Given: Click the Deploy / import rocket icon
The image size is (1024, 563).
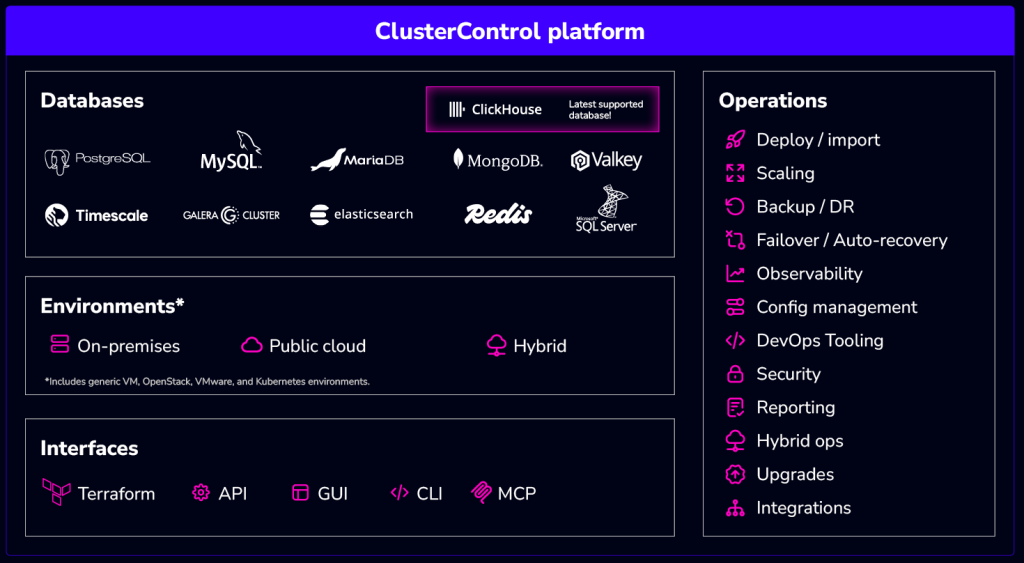Looking at the screenshot, I should [x=735, y=140].
